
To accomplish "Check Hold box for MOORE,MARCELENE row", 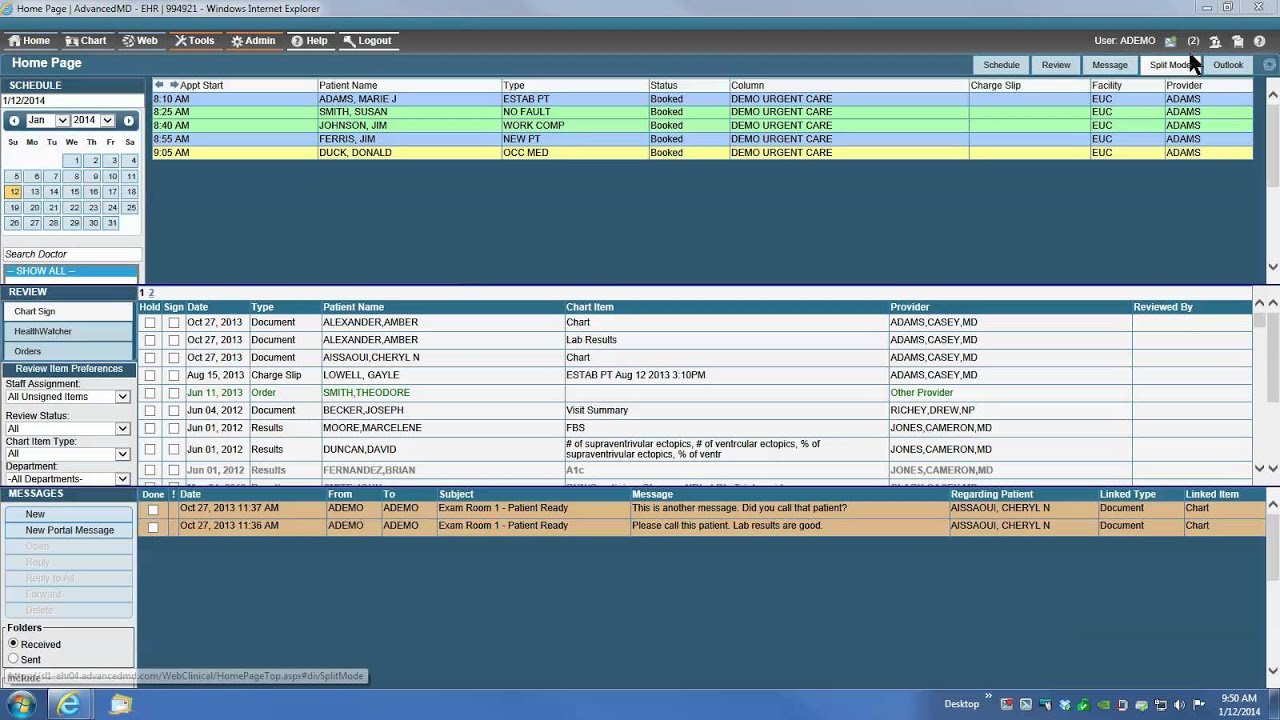I will click(150, 428).
